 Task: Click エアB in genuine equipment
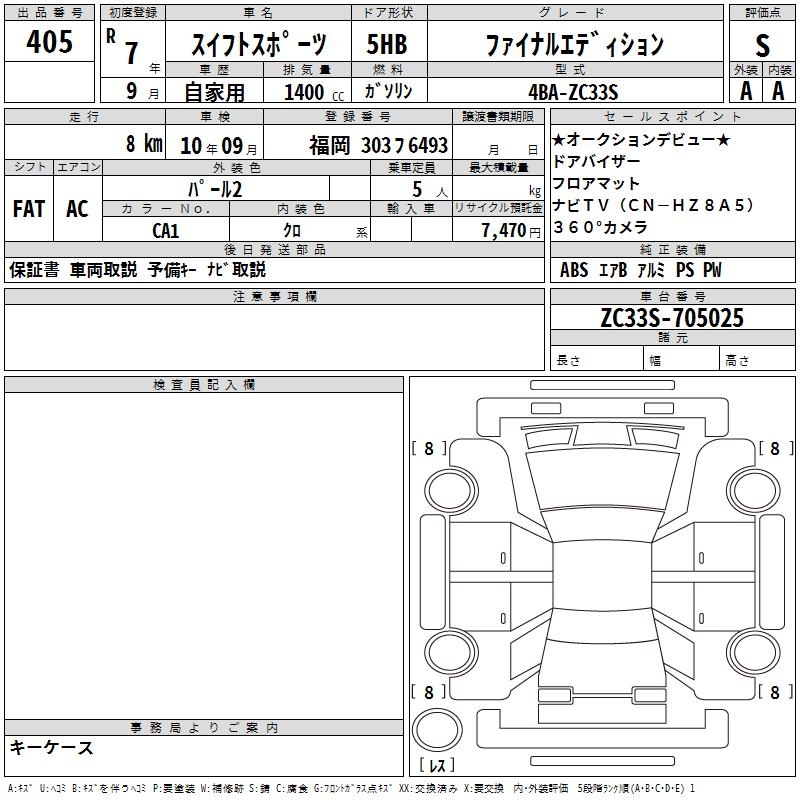pyautogui.click(x=613, y=270)
